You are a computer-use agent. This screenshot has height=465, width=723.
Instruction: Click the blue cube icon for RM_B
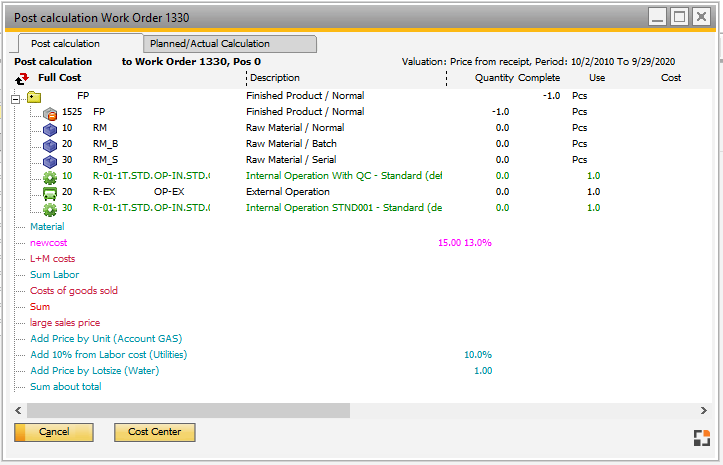tap(50, 145)
